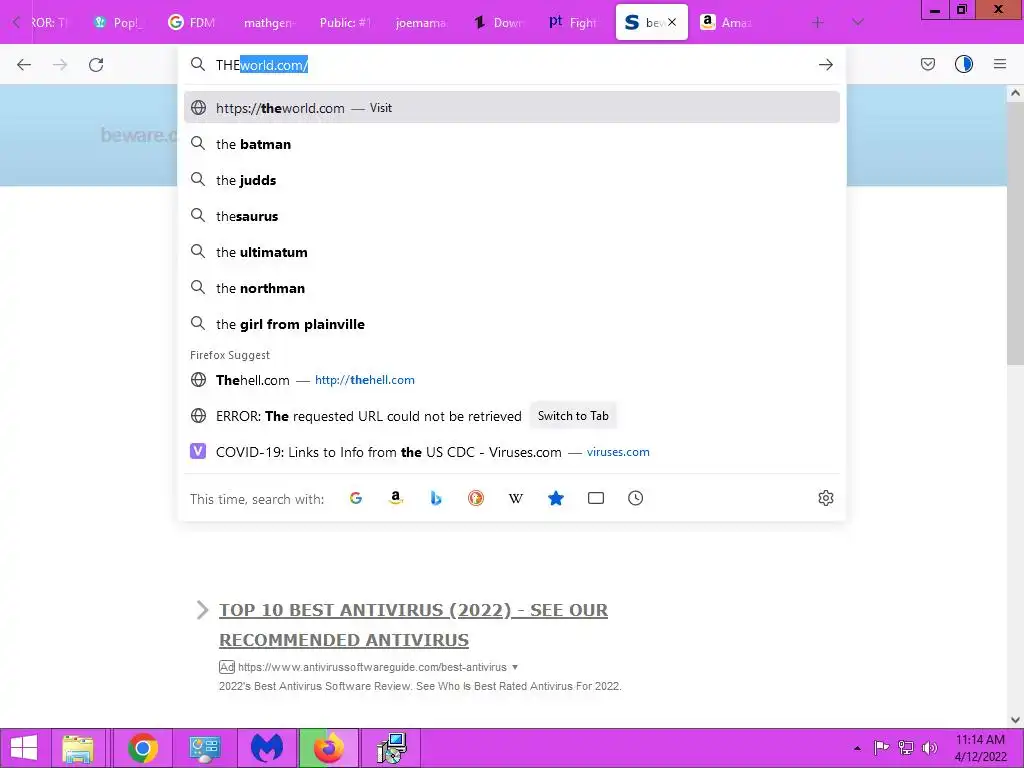Select 'thesaurus' search suggestion
The image size is (1024, 768).
(x=512, y=216)
